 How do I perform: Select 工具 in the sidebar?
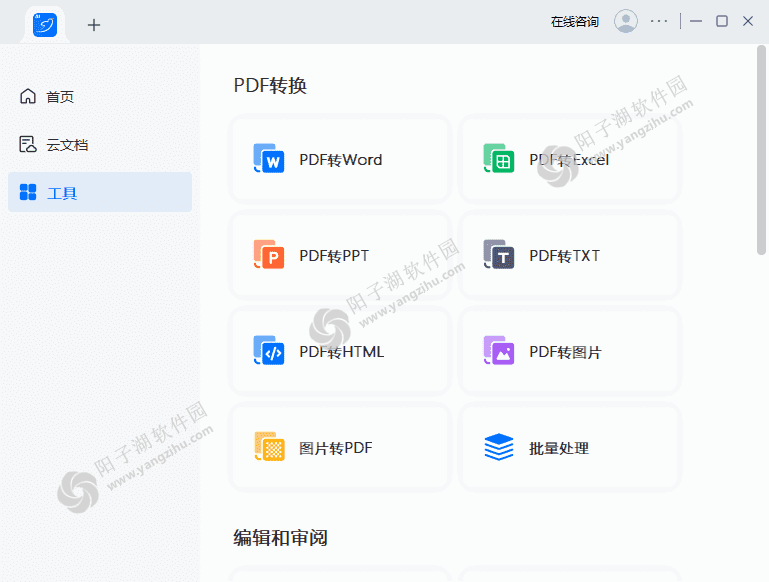[100, 192]
